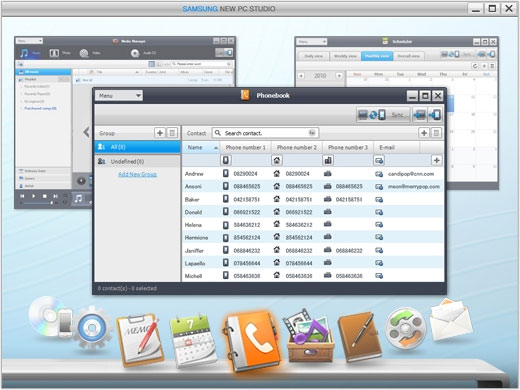Launch the media converter reel dock icon
This screenshot has width=520, height=390.
tap(405, 328)
